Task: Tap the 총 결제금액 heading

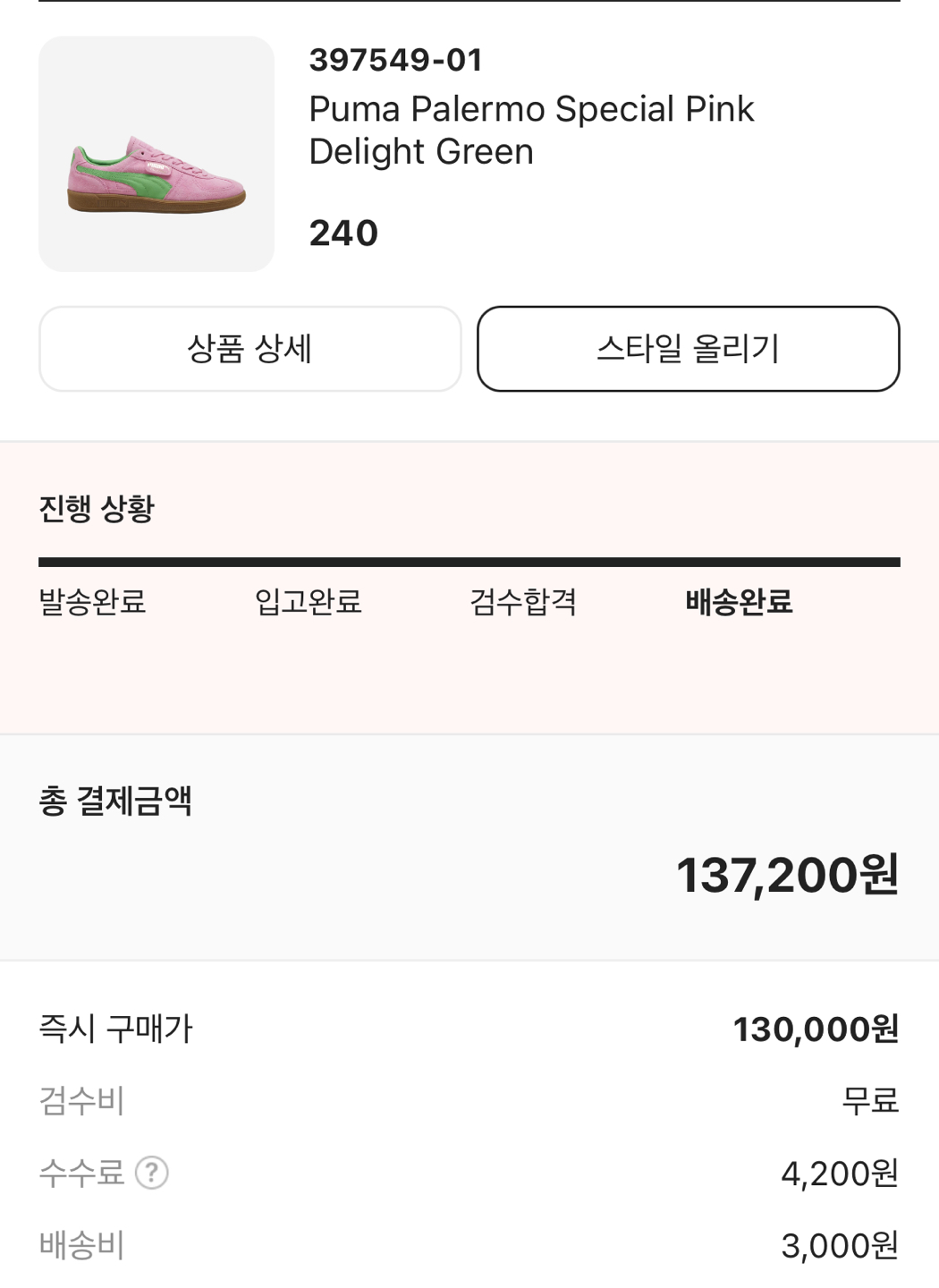Action: pyautogui.click(x=115, y=801)
